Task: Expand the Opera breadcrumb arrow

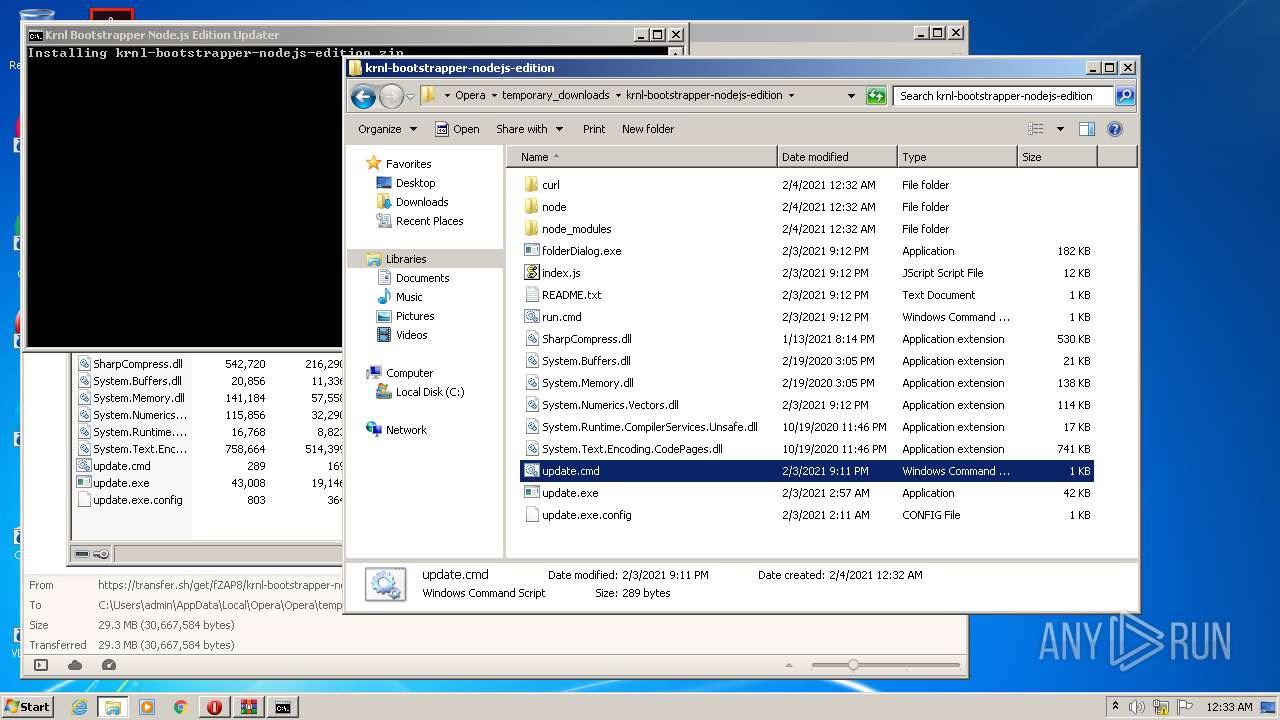Action: 493,96
